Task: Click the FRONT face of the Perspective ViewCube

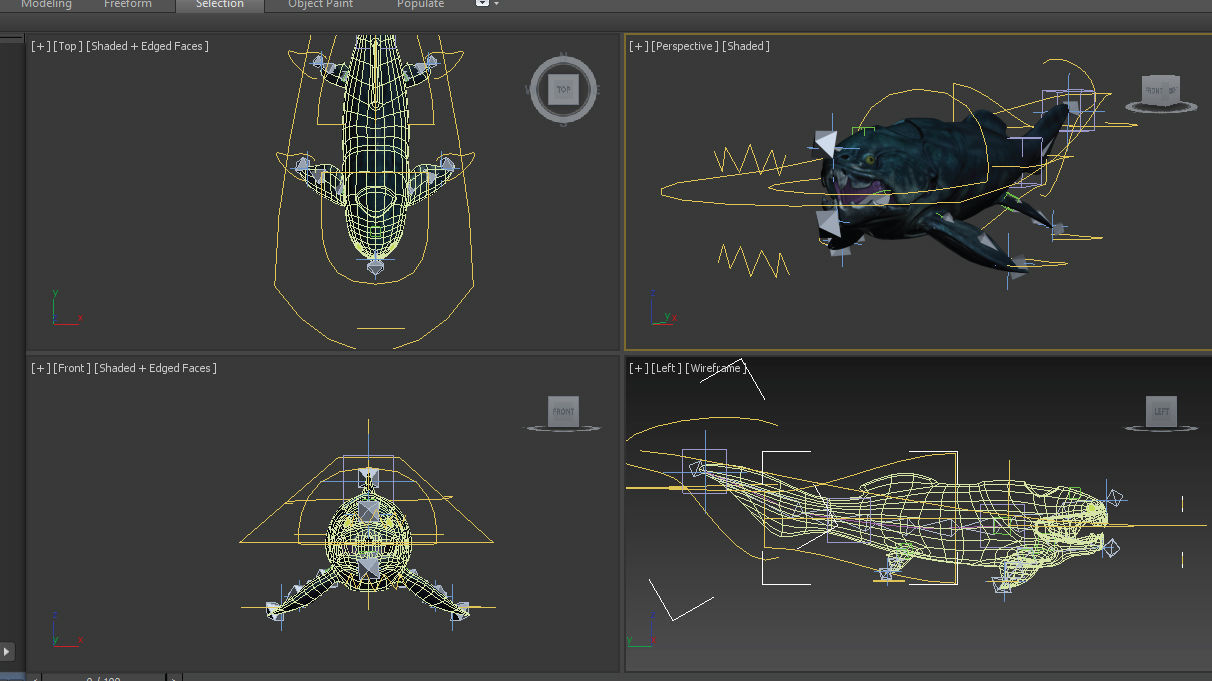Action: (1154, 90)
